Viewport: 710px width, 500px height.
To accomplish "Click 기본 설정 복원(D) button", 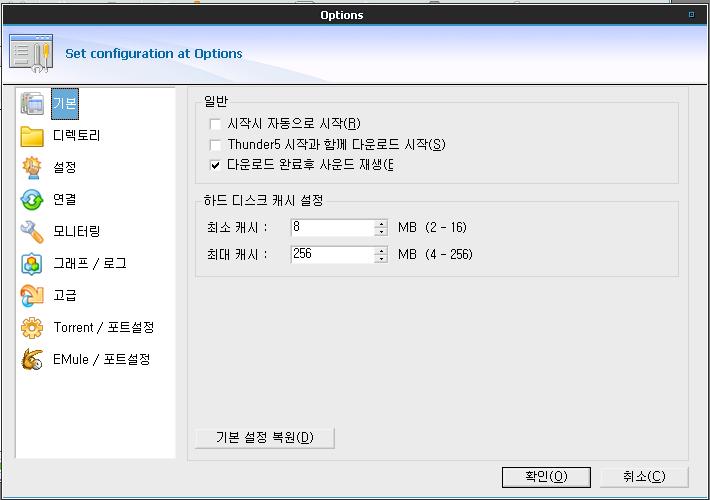I will pos(264,438).
